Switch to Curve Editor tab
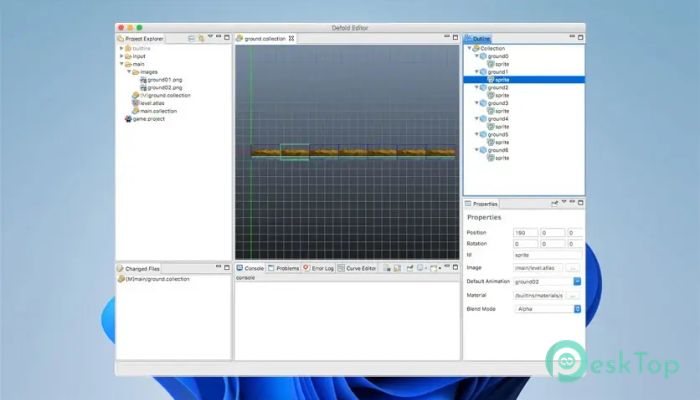Image resolution: width=700 pixels, height=400 pixels. coord(357,268)
